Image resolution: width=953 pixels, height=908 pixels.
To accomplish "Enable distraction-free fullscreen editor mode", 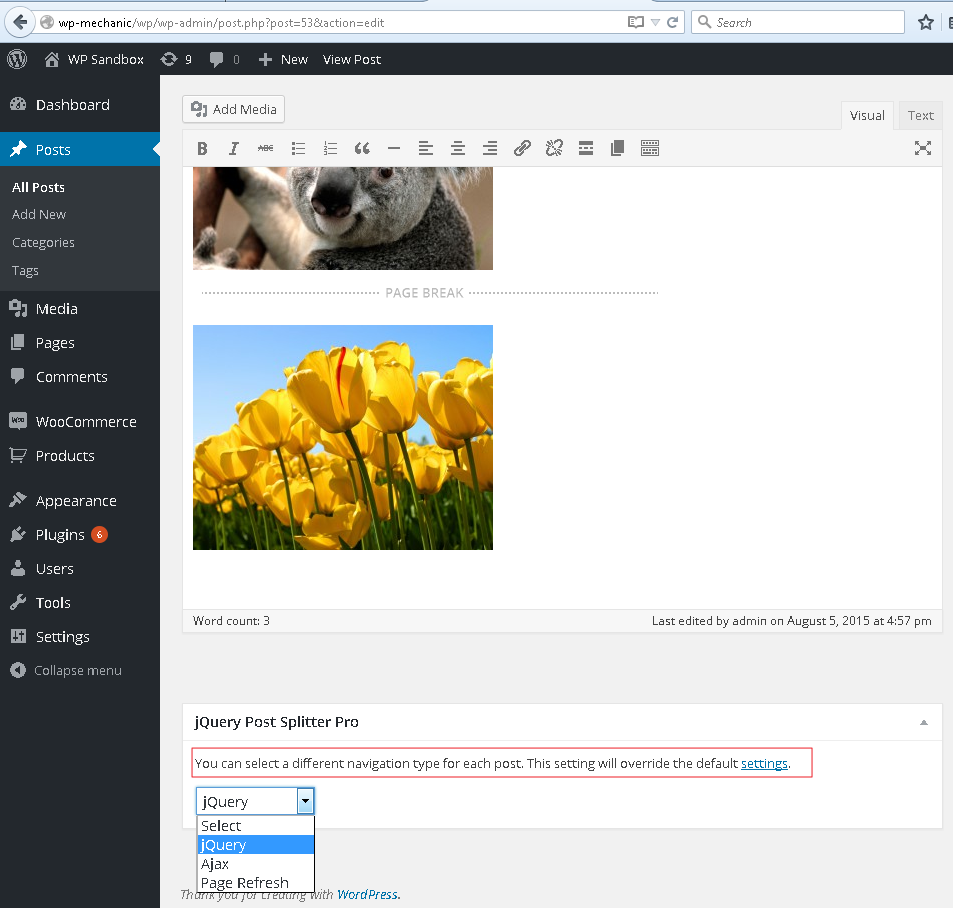I will coord(922,149).
